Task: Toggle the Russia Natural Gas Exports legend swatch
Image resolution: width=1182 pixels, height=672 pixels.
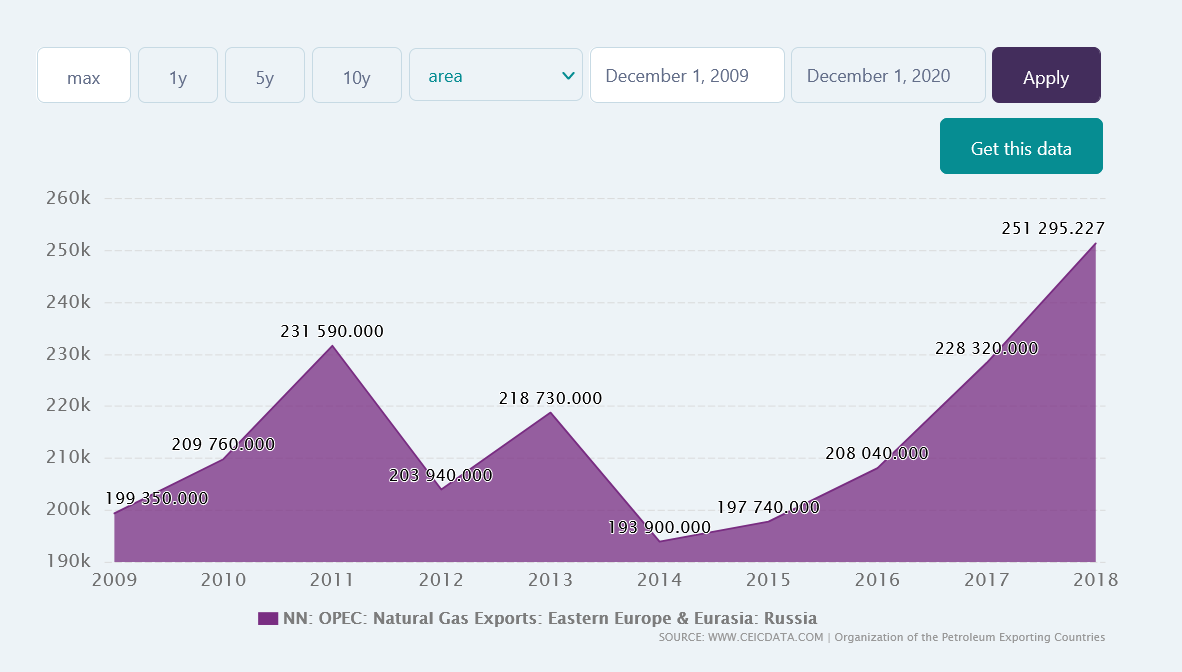Action: tap(268, 618)
